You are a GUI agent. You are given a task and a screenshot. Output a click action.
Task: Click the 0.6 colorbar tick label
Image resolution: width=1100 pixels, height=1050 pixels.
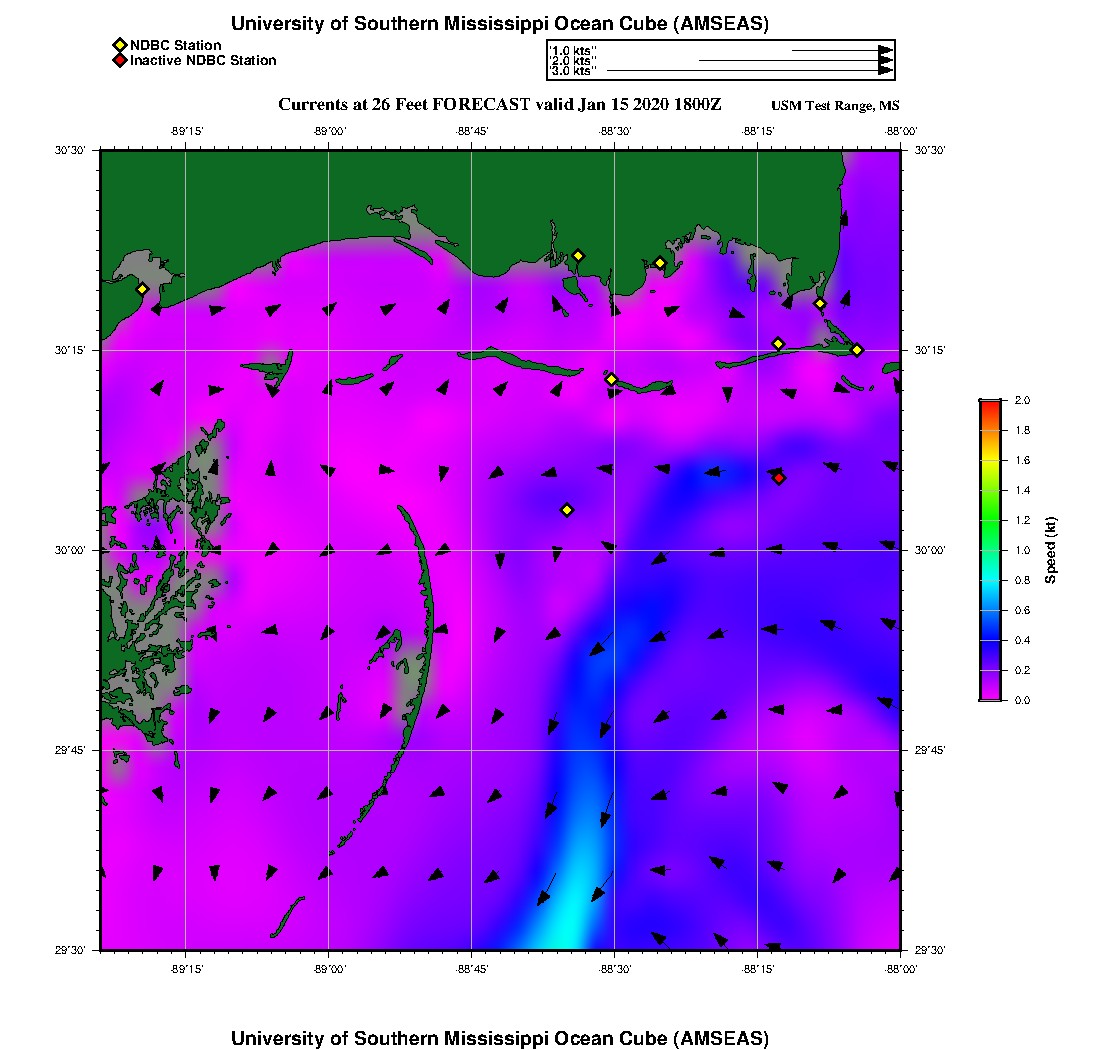[x=1022, y=610]
